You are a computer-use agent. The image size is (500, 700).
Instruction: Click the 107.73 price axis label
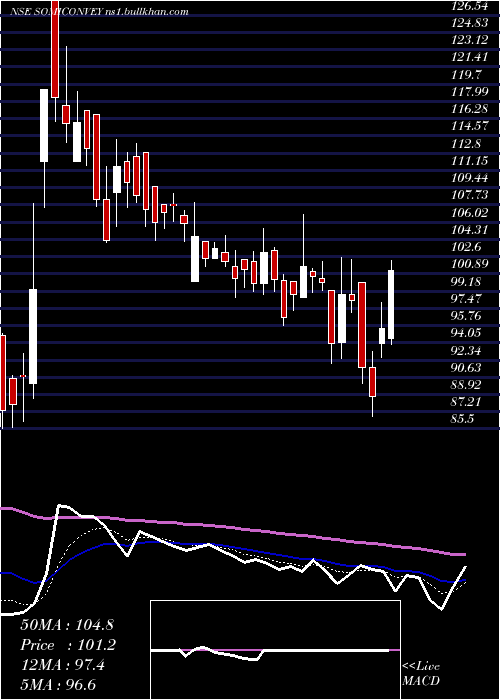coord(468,195)
